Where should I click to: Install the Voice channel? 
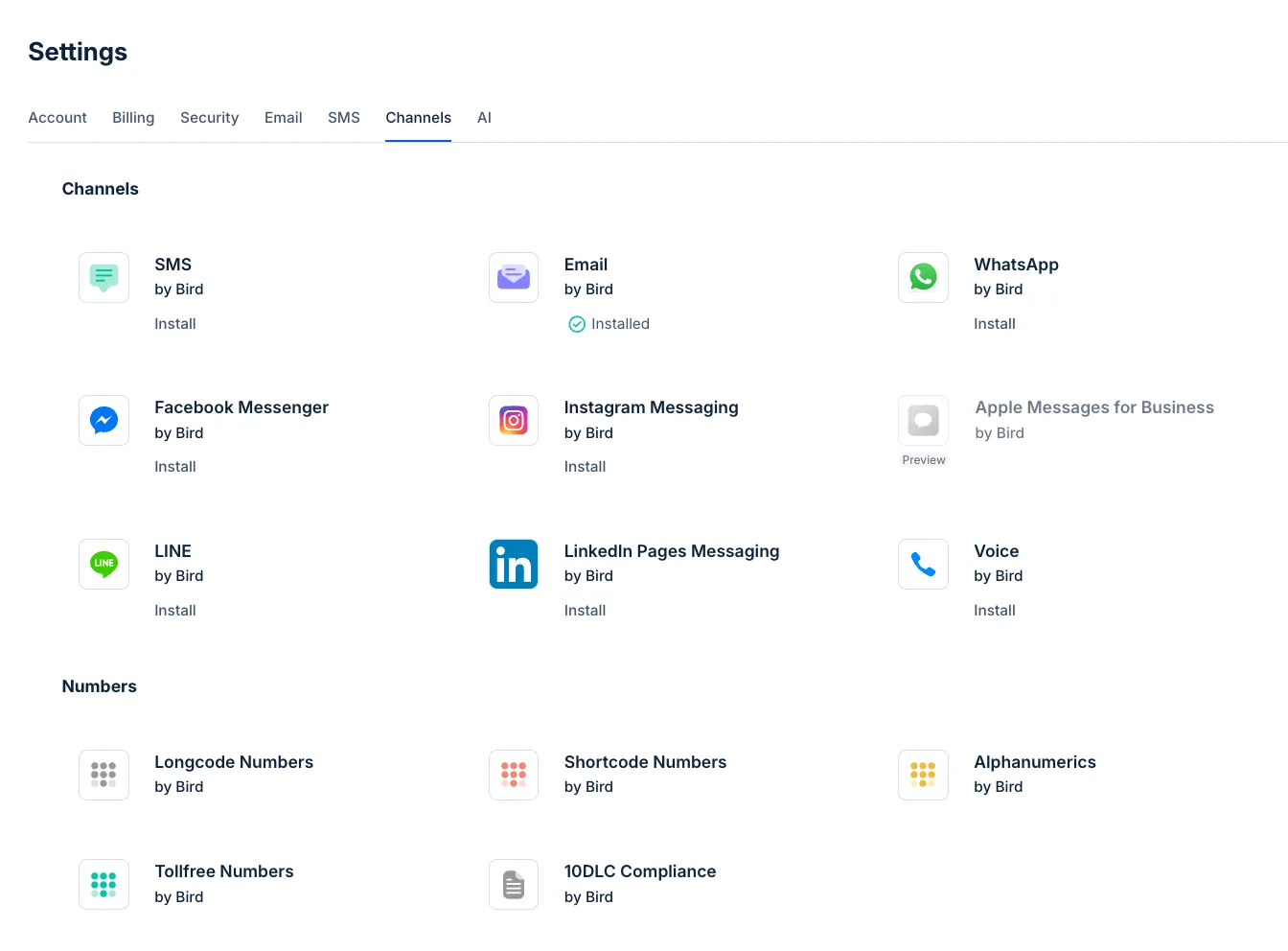[x=995, y=611]
